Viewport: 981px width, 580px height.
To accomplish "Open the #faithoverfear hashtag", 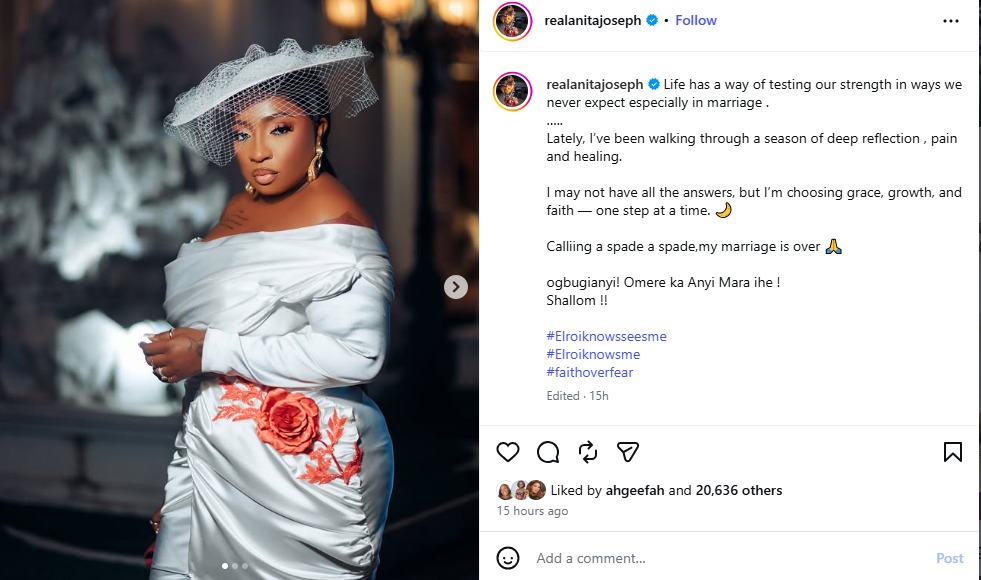I will (590, 372).
